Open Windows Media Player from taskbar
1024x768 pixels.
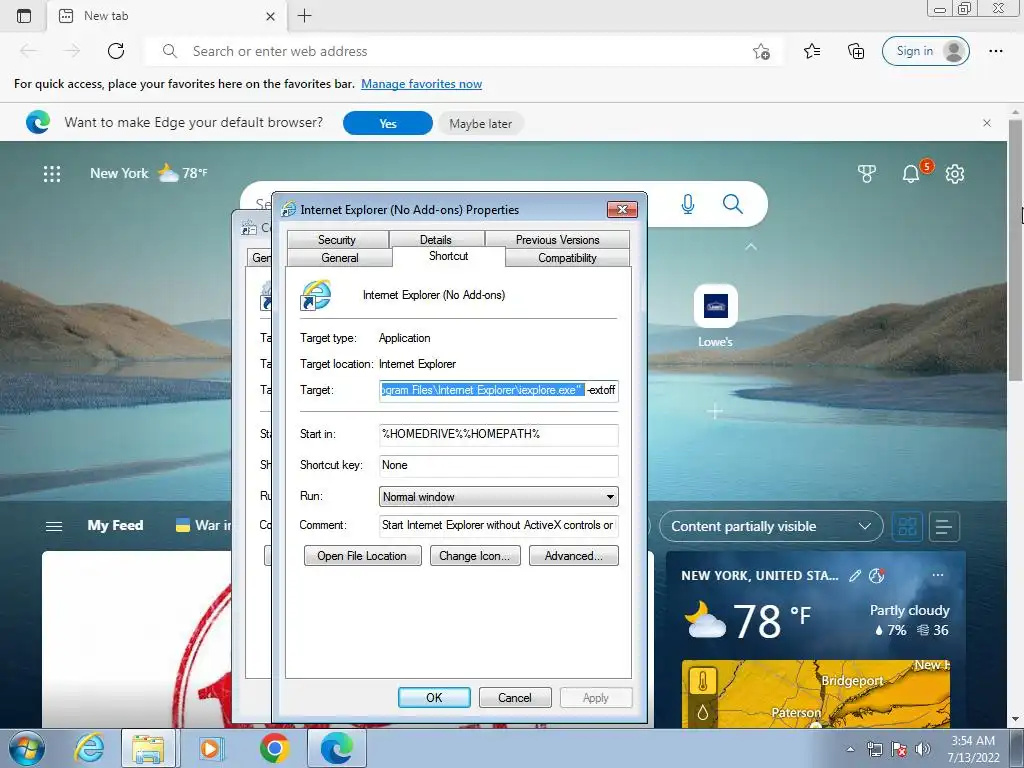[210, 748]
